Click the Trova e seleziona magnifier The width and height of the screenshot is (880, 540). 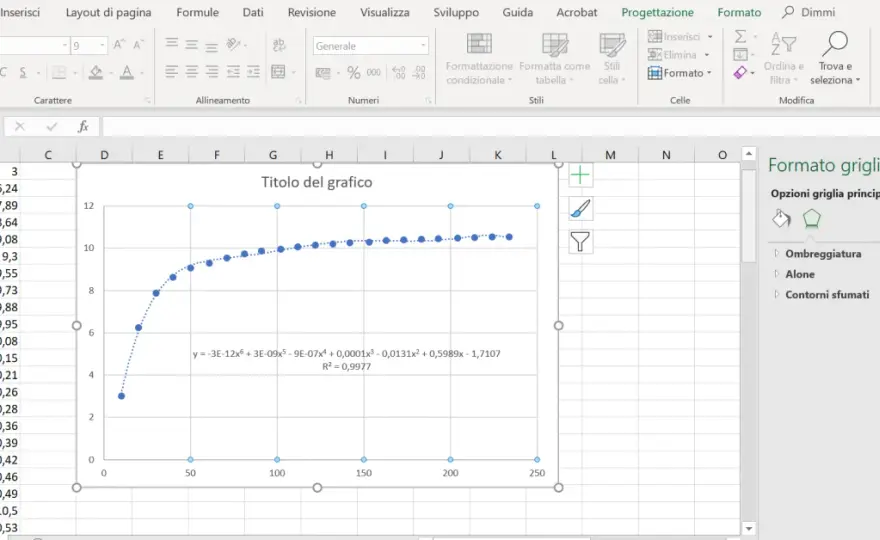click(x=835, y=58)
